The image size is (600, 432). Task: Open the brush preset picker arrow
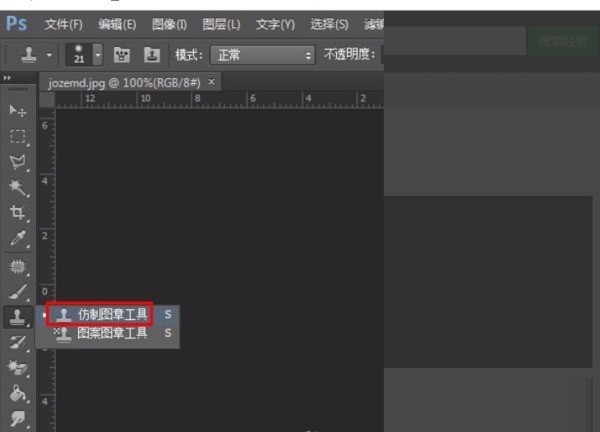point(98,55)
